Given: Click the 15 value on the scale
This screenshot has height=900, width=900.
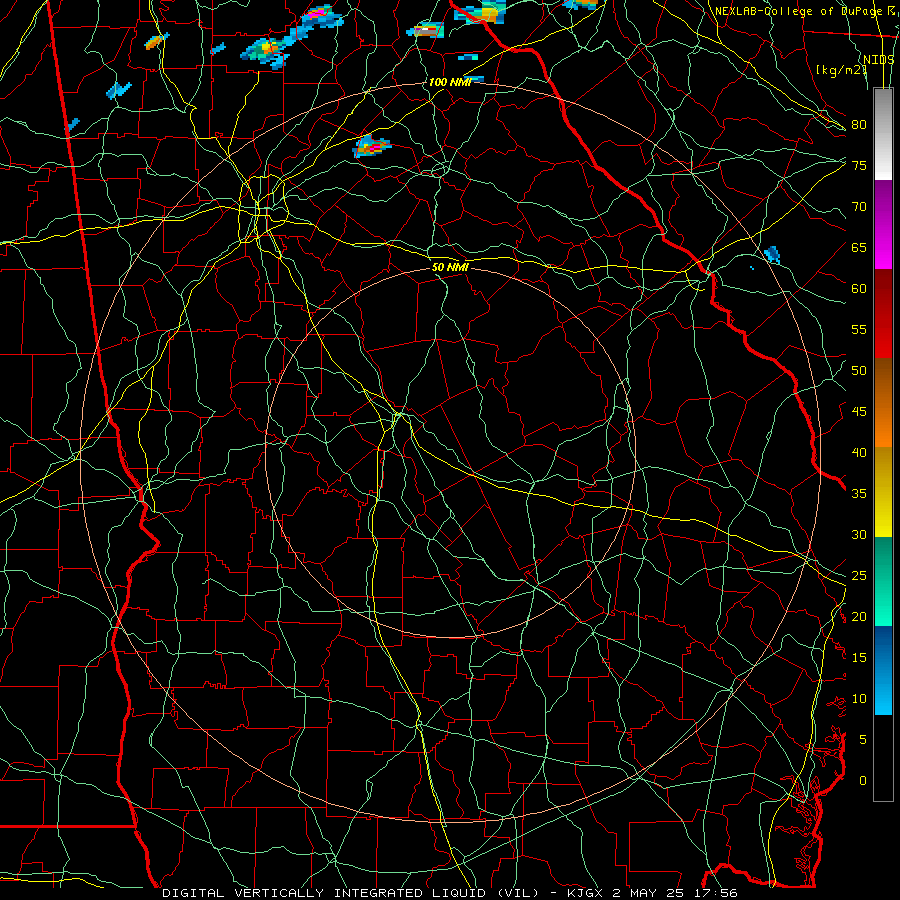Looking at the screenshot, I should tap(859, 658).
